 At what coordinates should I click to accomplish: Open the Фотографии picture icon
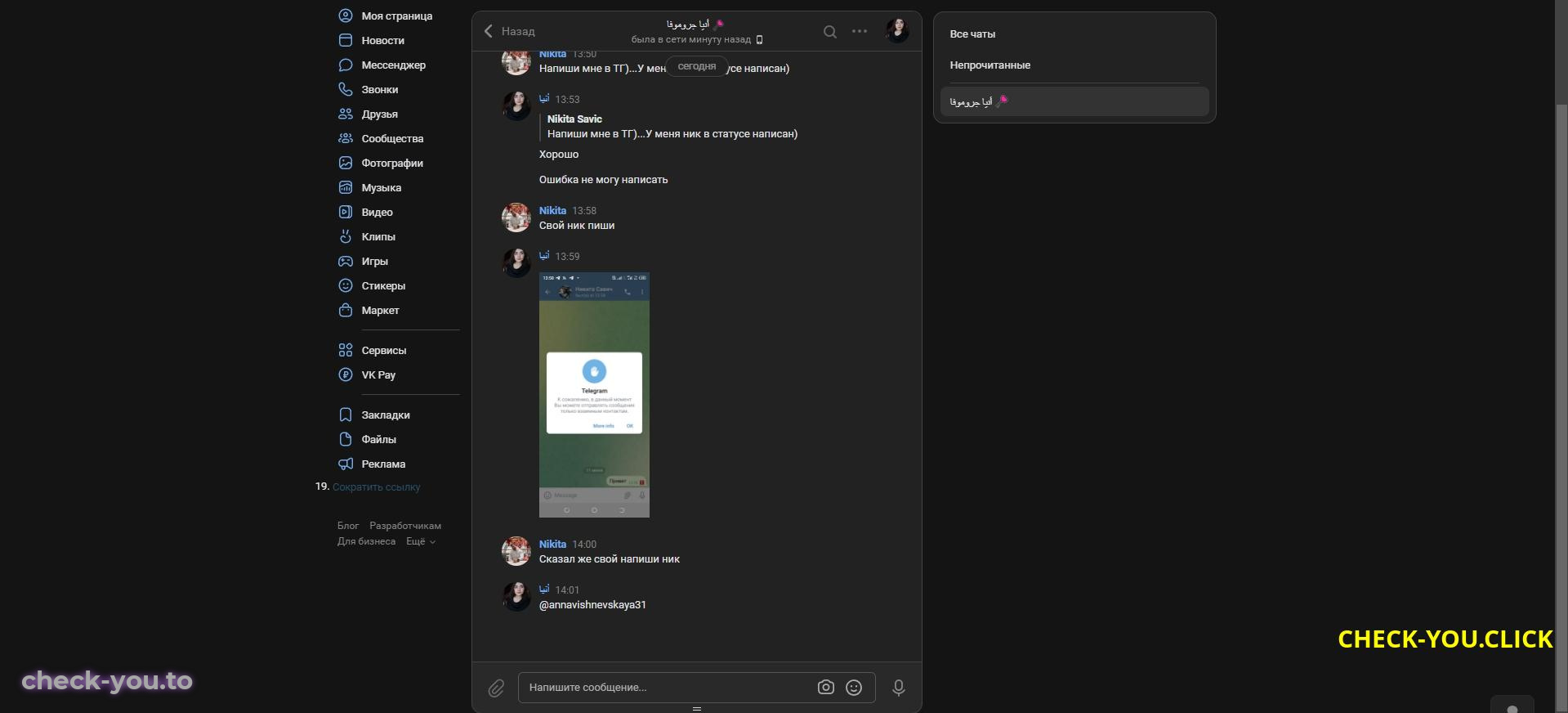[x=346, y=163]
